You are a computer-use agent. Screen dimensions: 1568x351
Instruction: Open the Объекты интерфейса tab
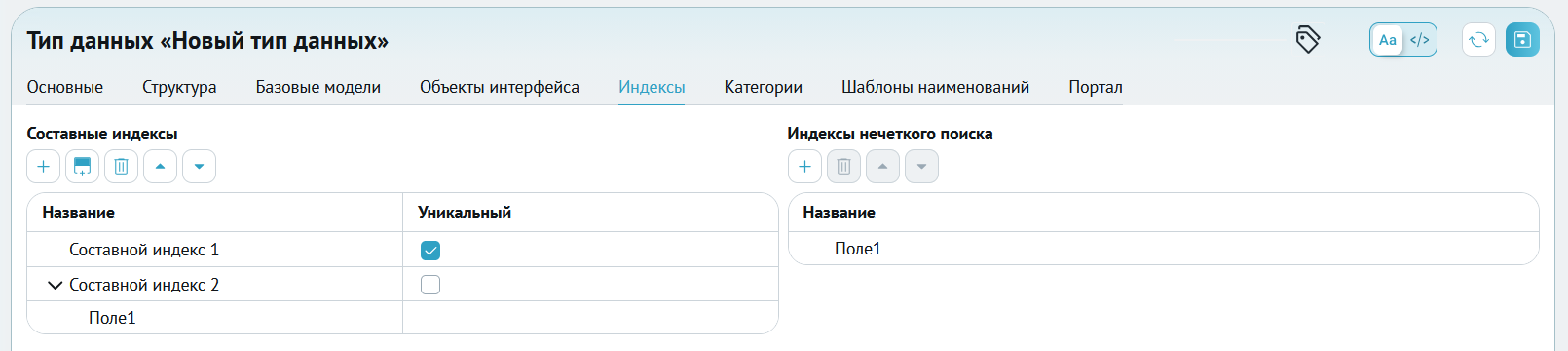(x=500, y=87)
